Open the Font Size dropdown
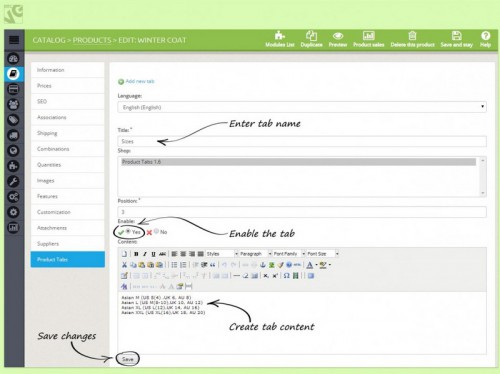 [x=322, y=254]
